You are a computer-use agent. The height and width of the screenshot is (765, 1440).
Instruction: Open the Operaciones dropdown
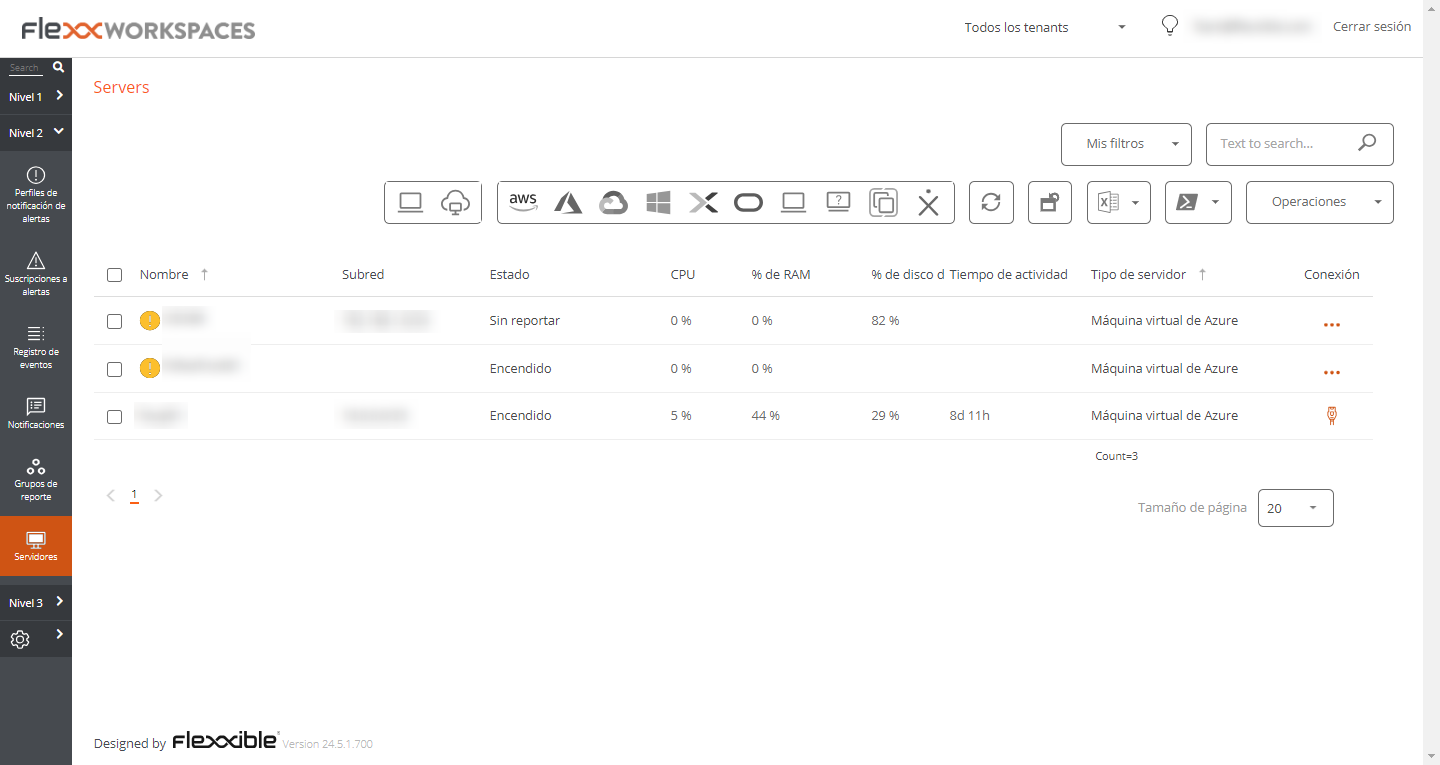point(1320,202)
